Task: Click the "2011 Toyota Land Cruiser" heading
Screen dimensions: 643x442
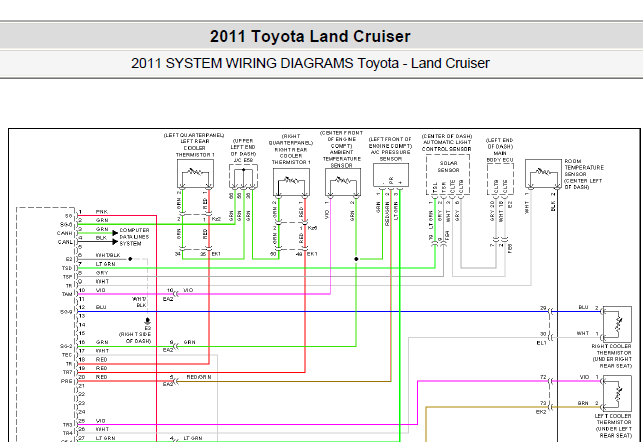Action: point(310,36)
